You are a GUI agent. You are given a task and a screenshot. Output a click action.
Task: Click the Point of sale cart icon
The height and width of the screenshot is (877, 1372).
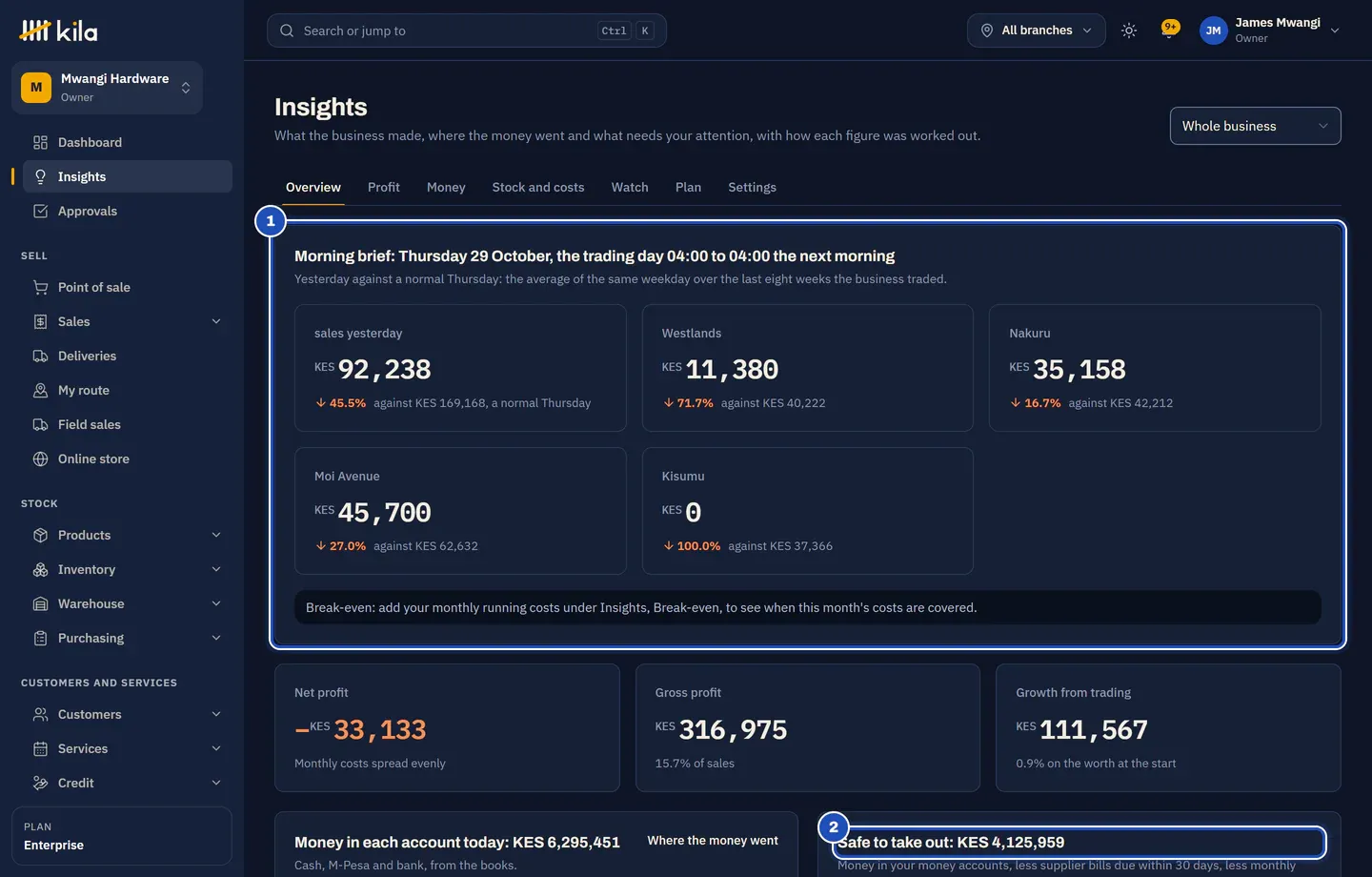point(40,288)
